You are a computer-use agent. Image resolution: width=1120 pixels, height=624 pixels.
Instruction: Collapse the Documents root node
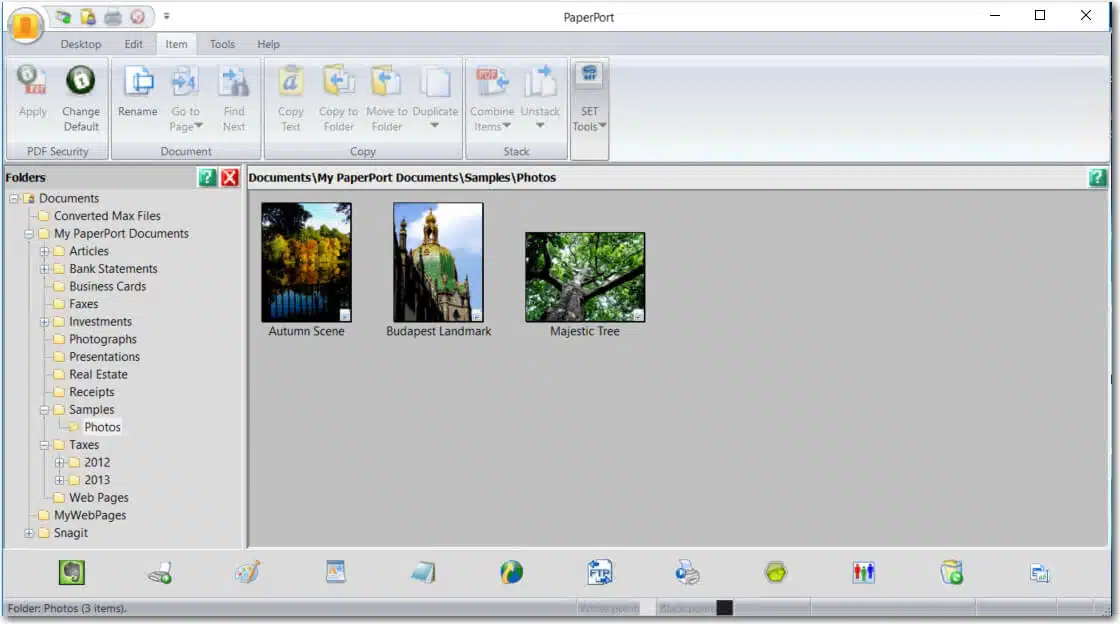[x=14, y=198]
